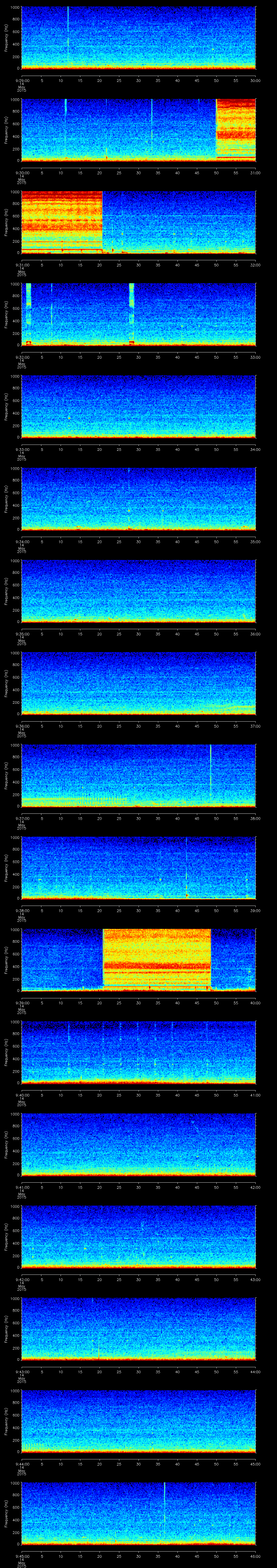The height and width of the screenshot is (1568, 277).
Task: Click the 9:41:00 start time label
Action: (x=22, y=1187)
